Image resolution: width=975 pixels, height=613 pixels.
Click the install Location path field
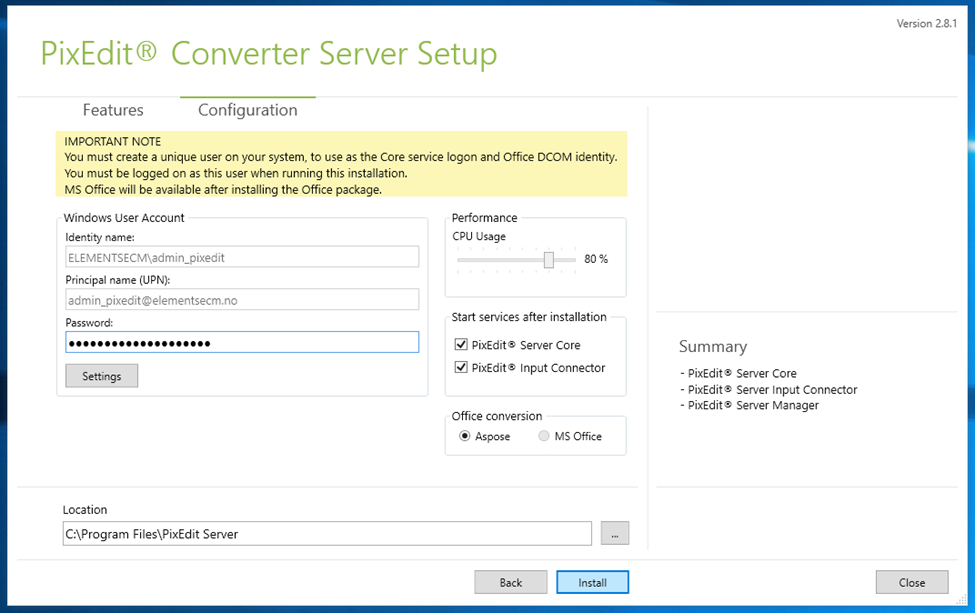pyautogui.click(x=327, y=534)
